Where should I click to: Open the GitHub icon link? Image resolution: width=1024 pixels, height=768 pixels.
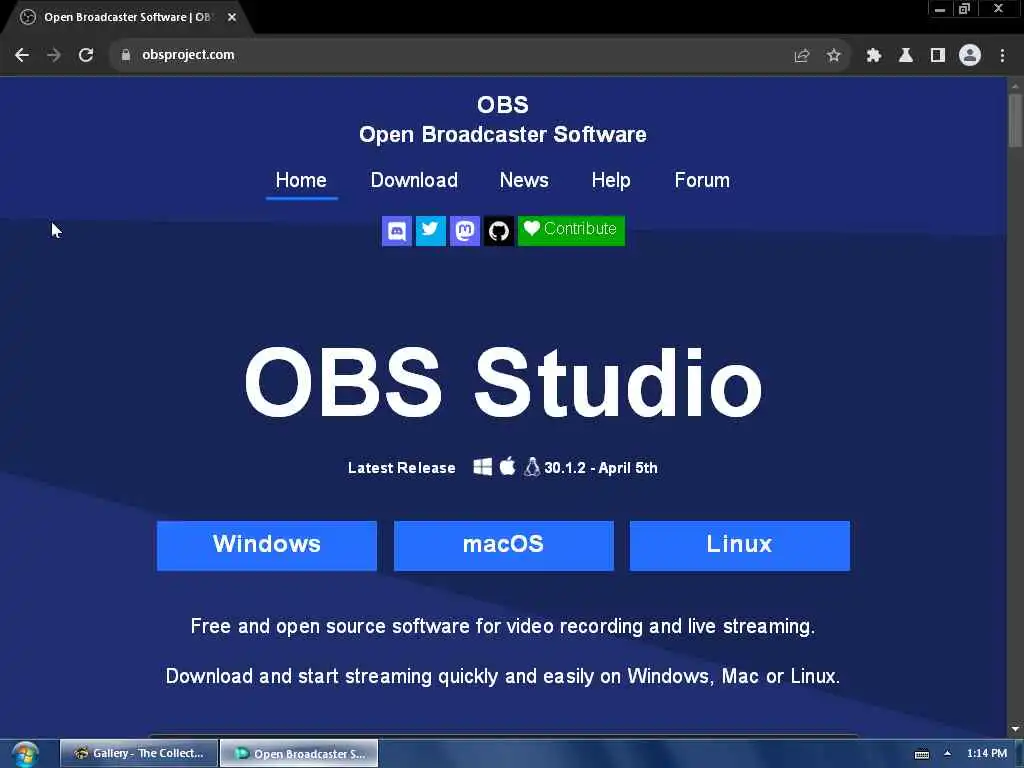click(499, 231)
